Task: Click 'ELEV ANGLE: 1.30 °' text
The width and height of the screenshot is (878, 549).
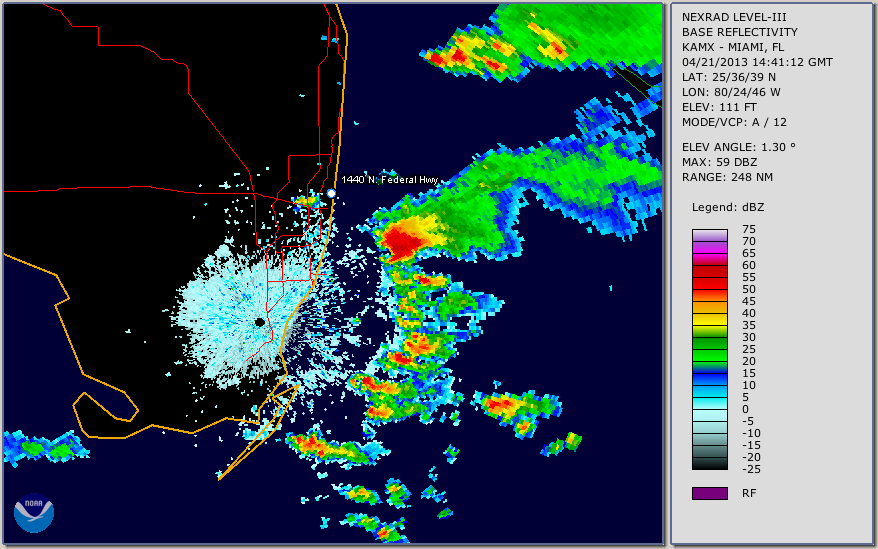Action: point(739,147)
